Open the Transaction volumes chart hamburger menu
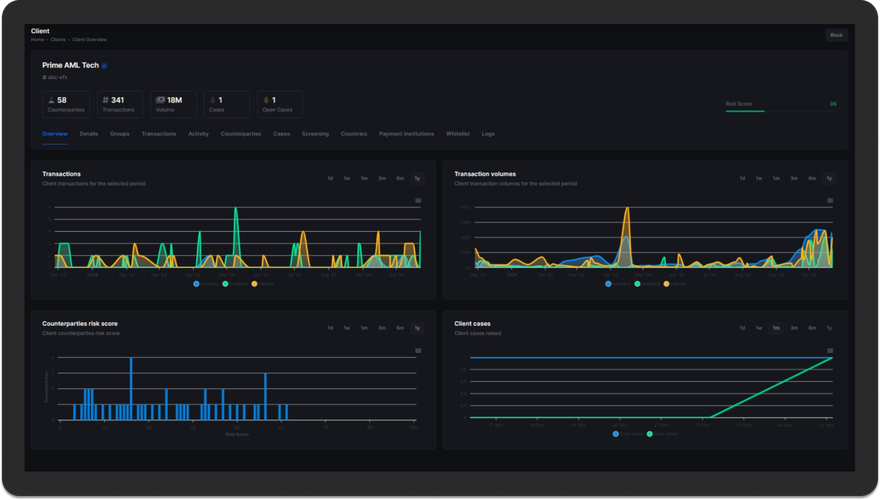This screenshot has width=880, height=500. tap(830, 200)
